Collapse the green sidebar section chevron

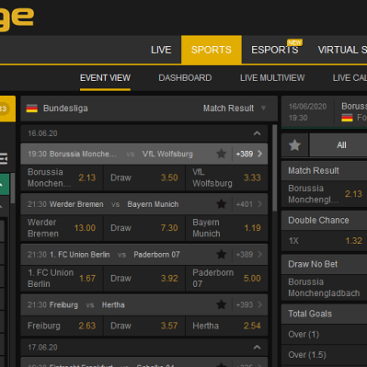tap(1, 184)
